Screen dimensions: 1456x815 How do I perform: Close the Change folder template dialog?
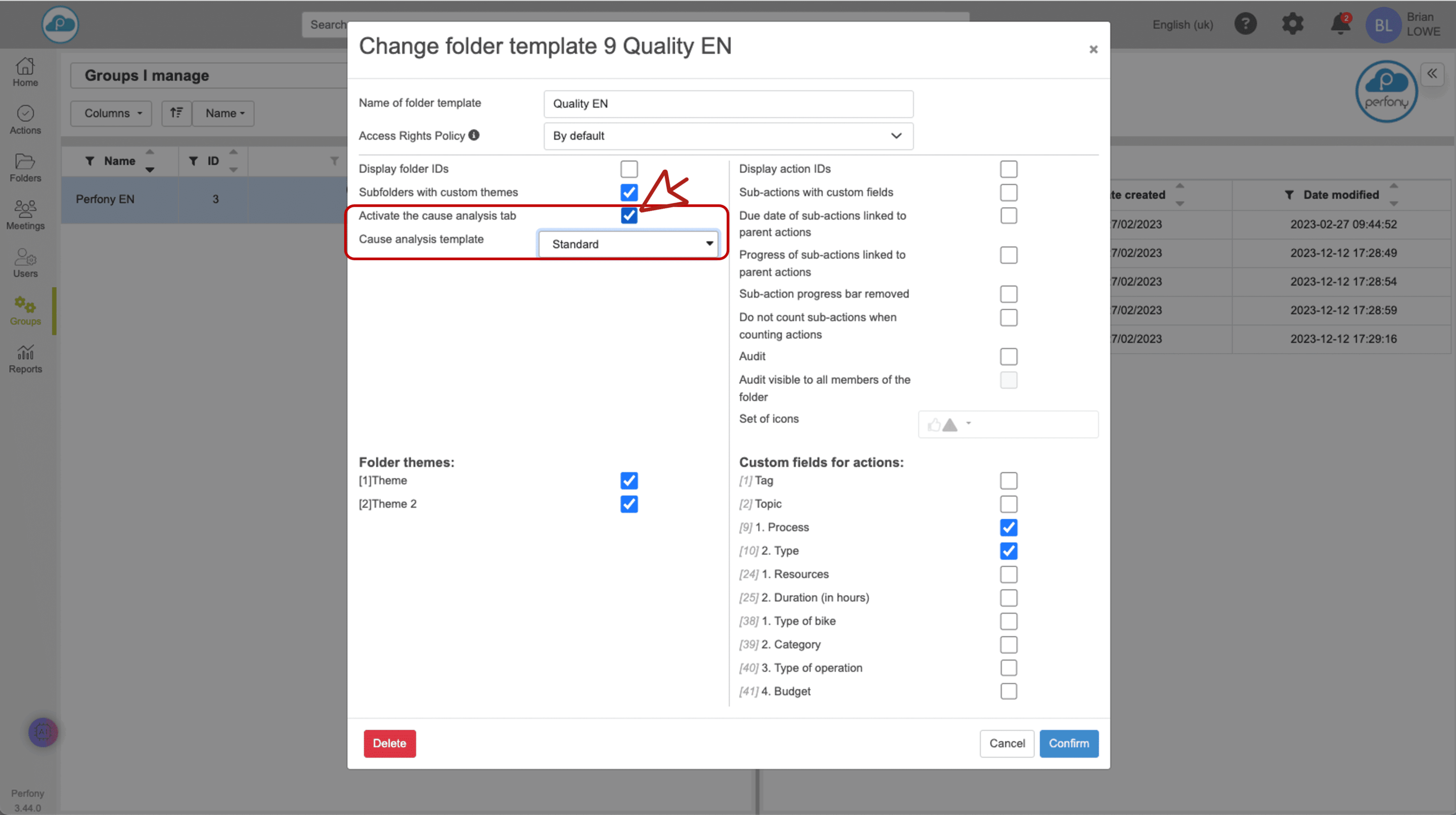[x=1093, y=49]
